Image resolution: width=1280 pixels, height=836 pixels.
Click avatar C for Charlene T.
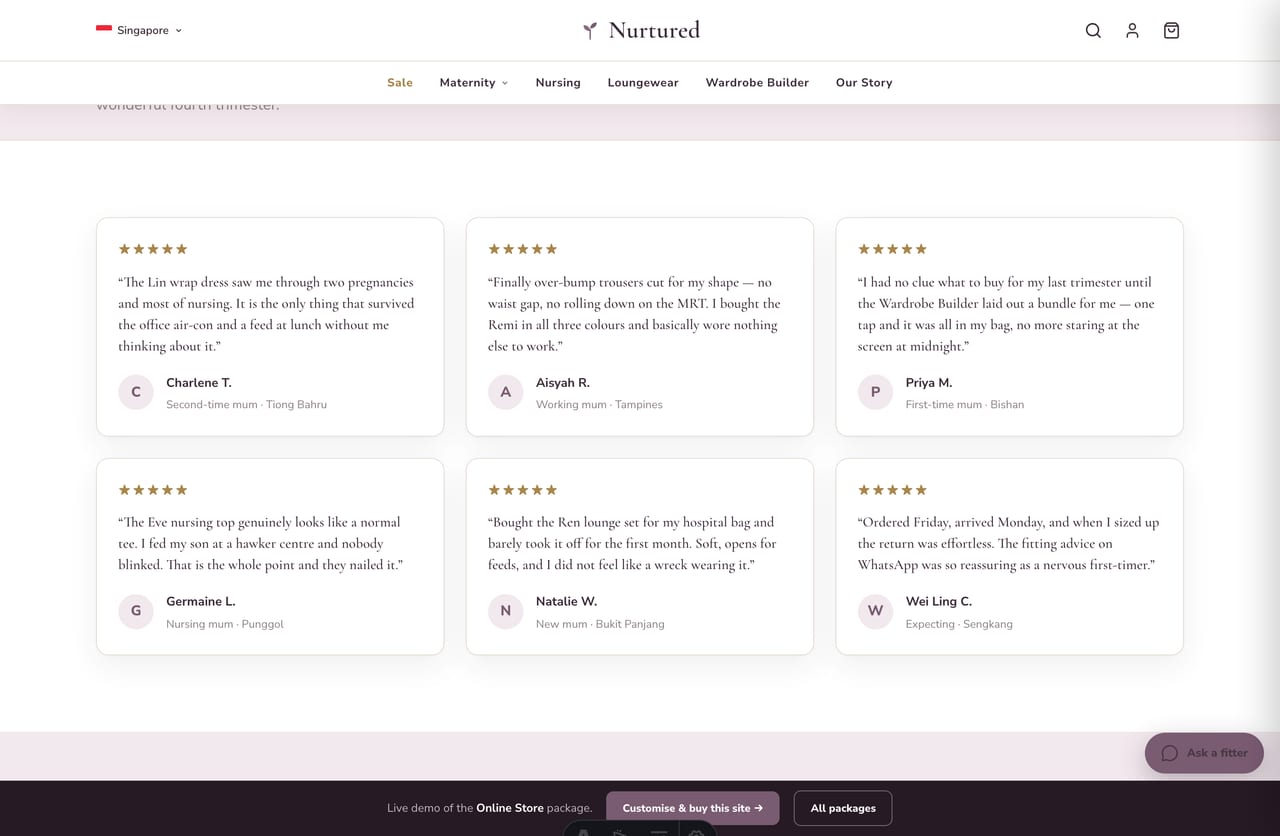pyautogui.click(x=136, y=392)
